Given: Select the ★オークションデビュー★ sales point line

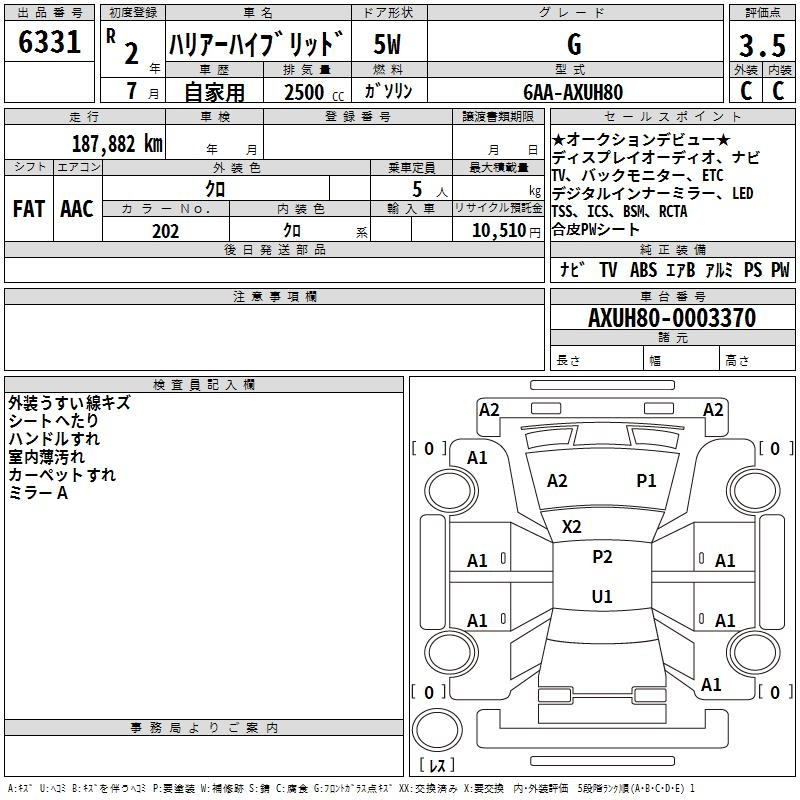Looking at the screenshot, I should pos(641,139).
